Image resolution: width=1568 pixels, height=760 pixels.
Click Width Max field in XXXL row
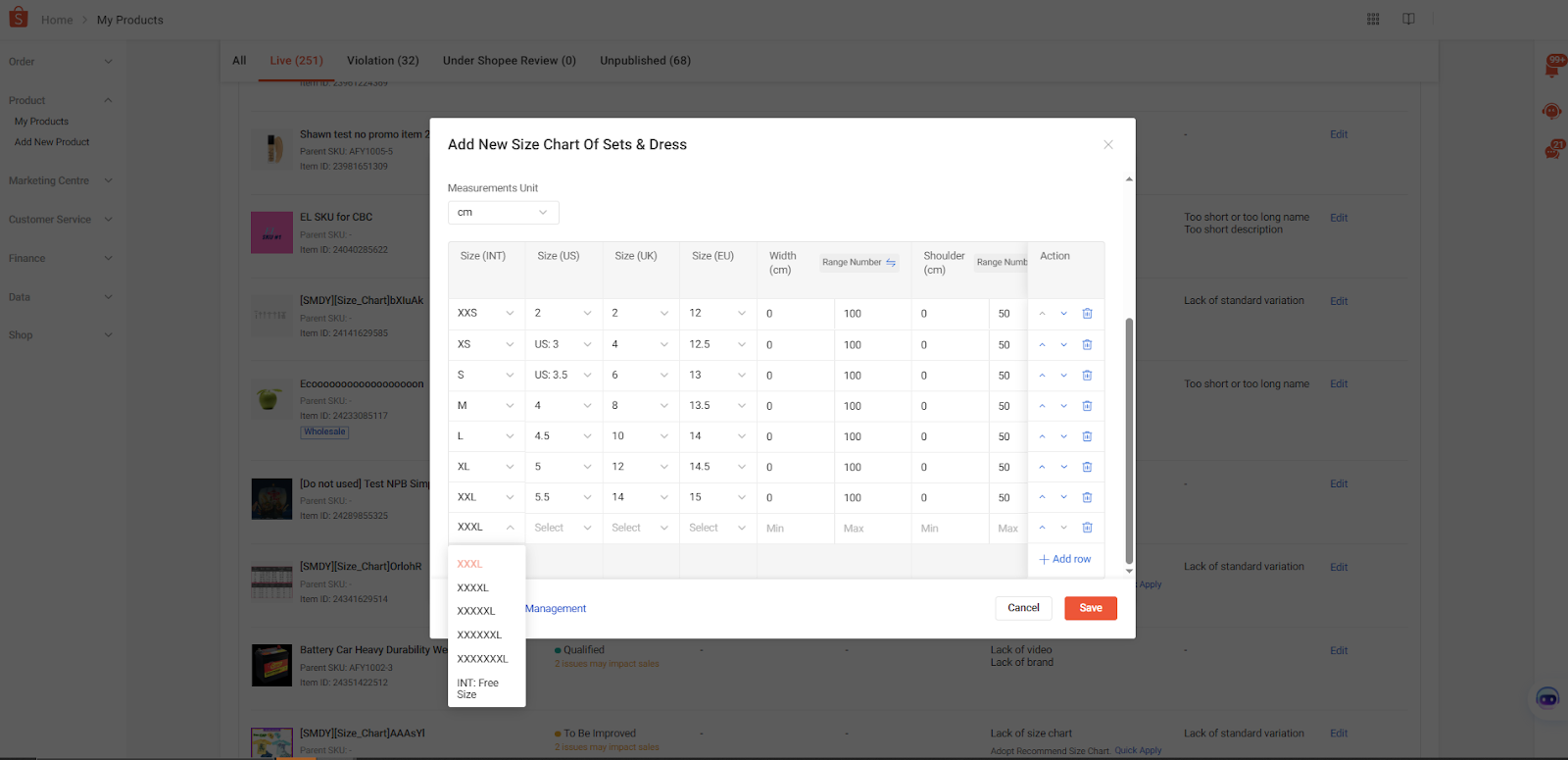click(x=872, y=529)
